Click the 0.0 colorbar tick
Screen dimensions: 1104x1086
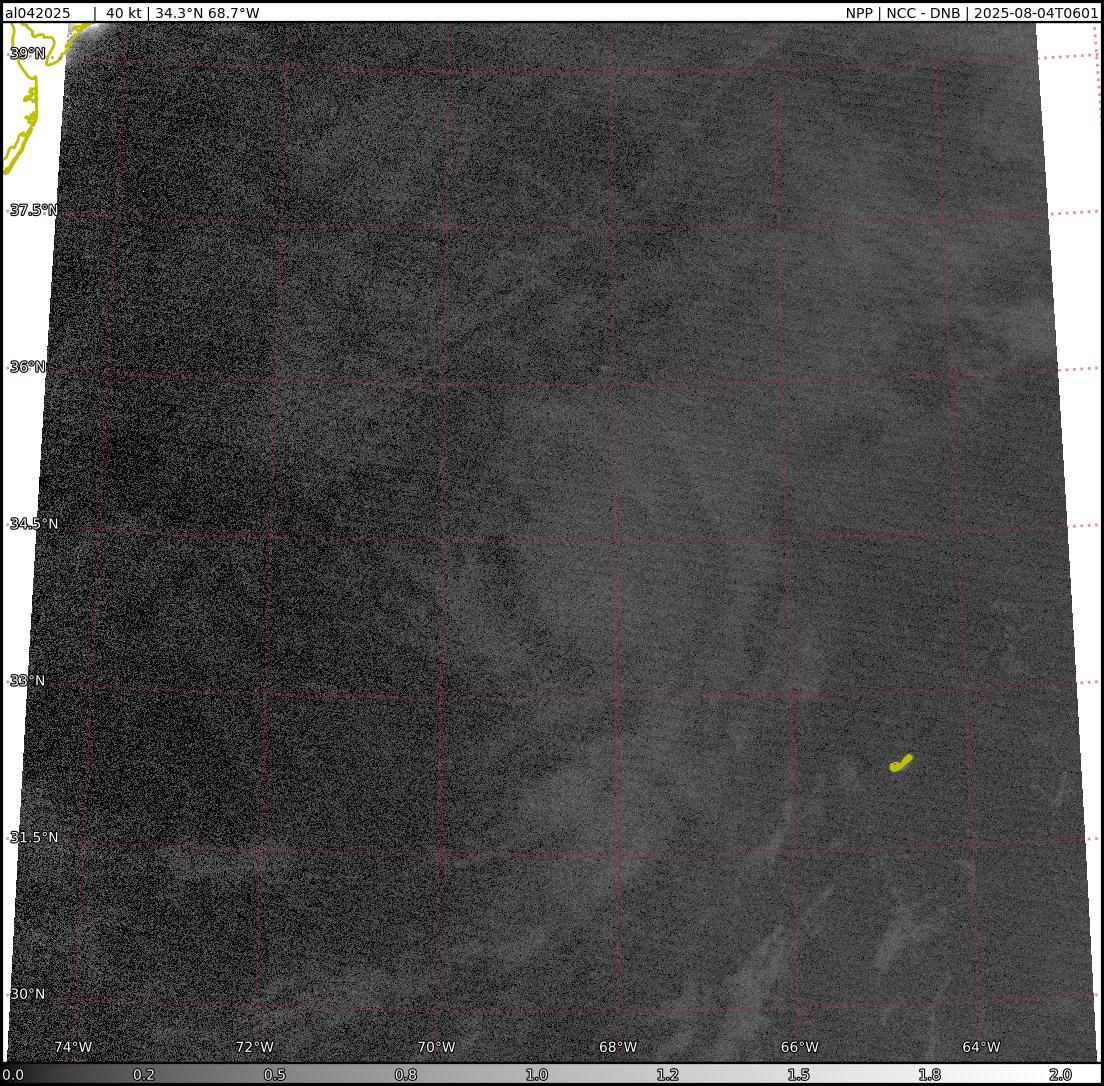(13, 1075)
